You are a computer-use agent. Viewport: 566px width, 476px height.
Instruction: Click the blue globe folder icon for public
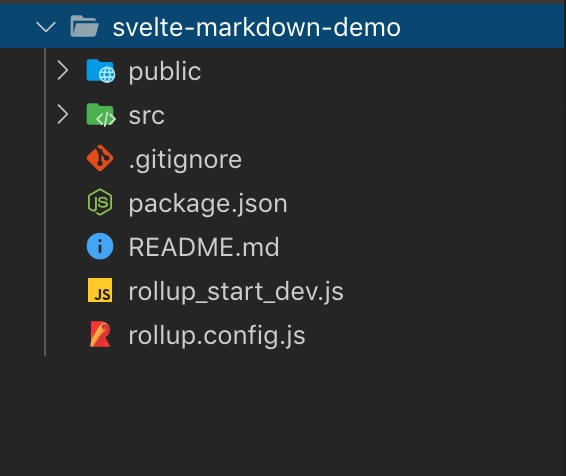pos(101,71)
